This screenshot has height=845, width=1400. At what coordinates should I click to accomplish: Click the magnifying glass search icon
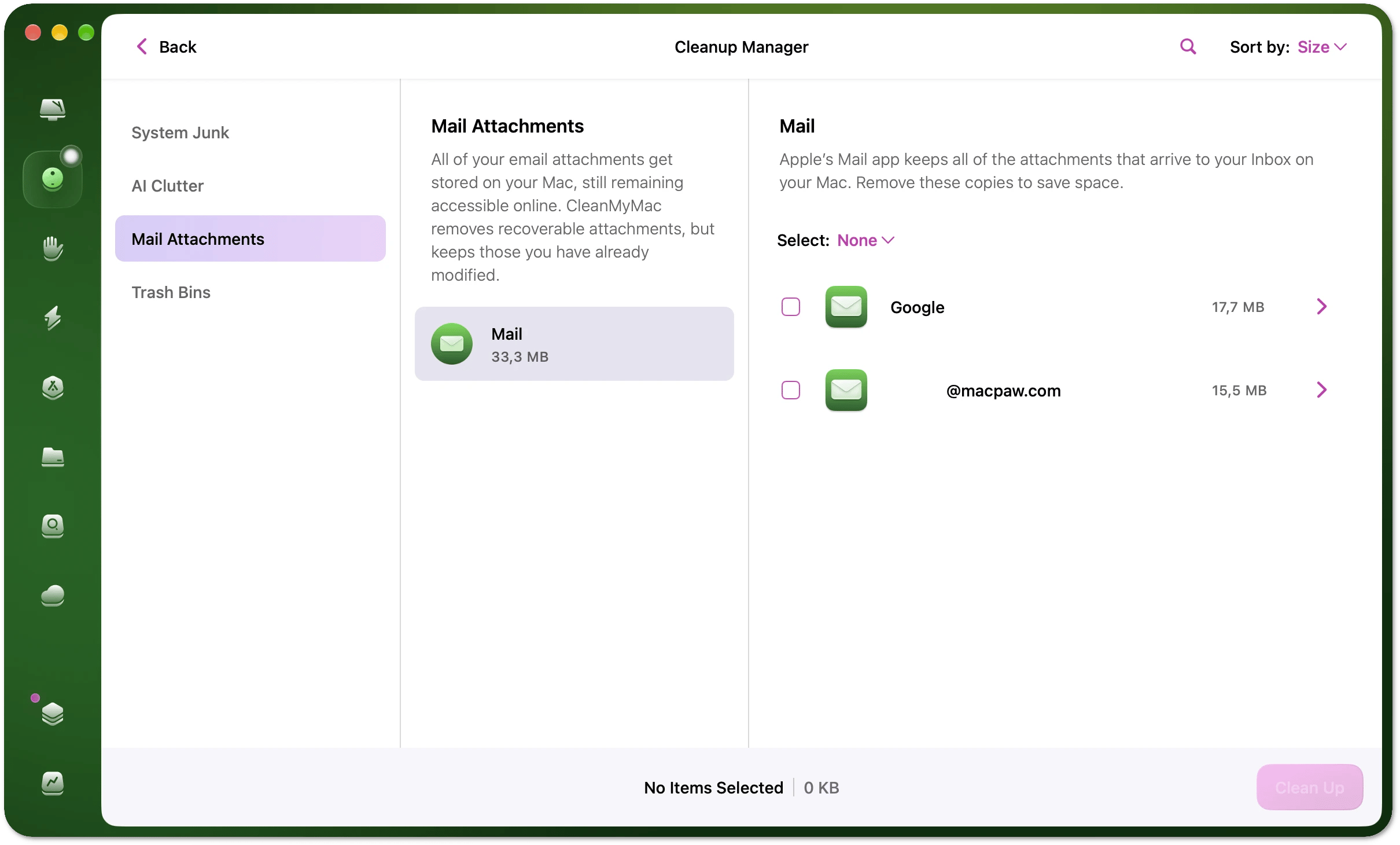click(x=1188, y=46)
